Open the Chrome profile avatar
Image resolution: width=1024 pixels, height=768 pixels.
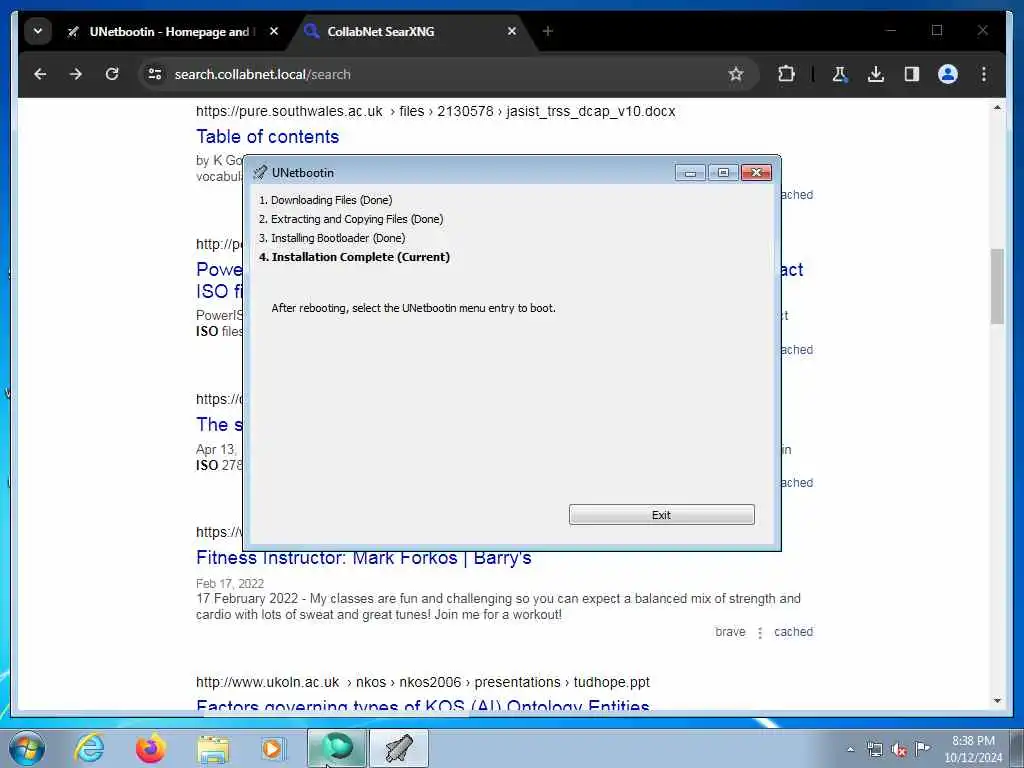click(948, 74)
